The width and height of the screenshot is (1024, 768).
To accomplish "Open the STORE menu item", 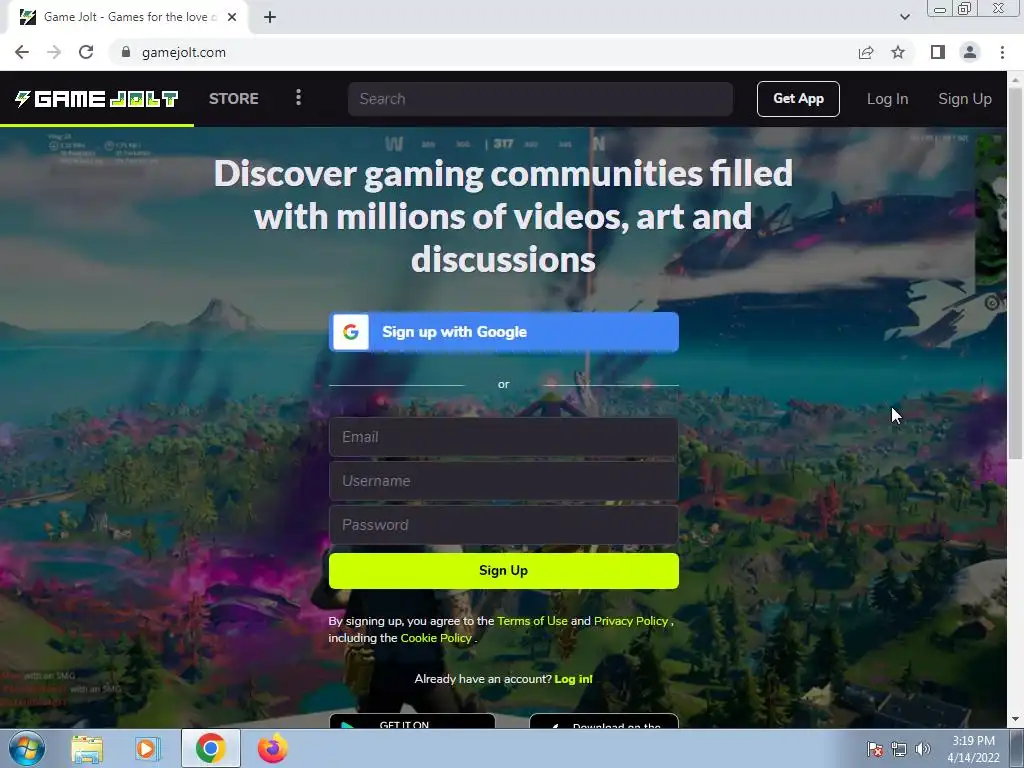I will pyautogui.click(x=234, y=99).
